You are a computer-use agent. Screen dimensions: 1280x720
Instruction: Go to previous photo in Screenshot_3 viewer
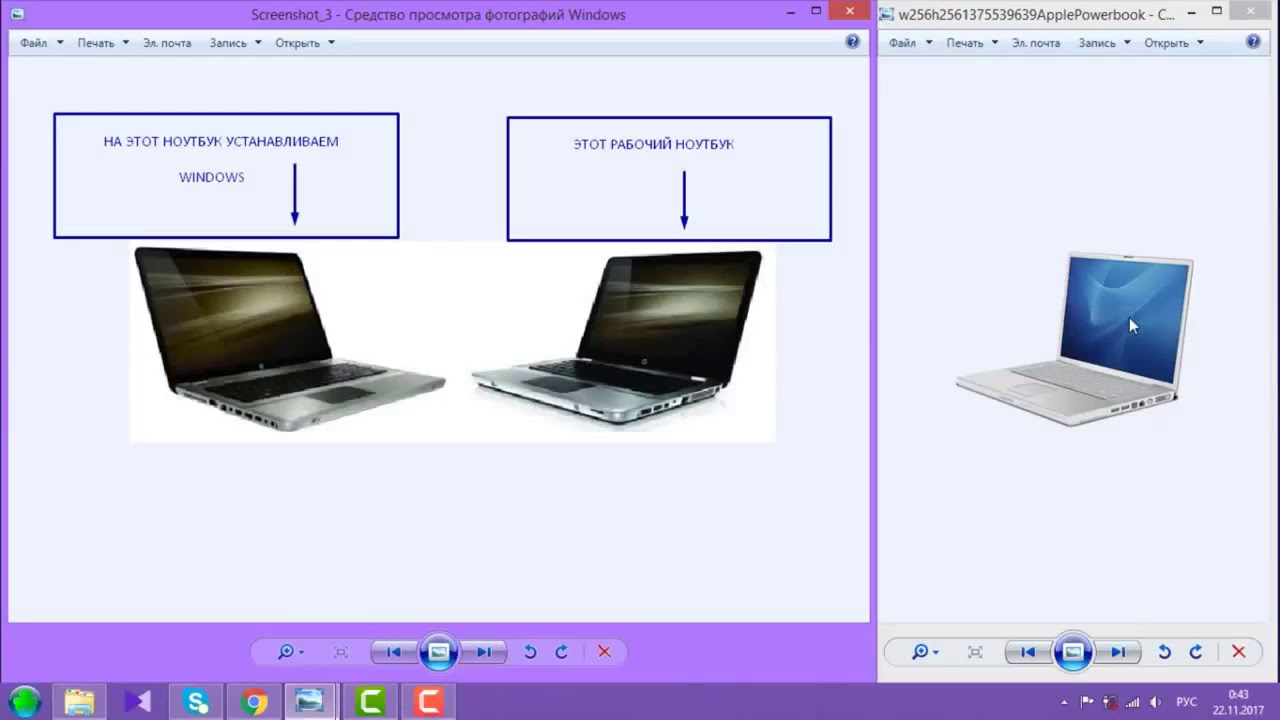[393, 652]
